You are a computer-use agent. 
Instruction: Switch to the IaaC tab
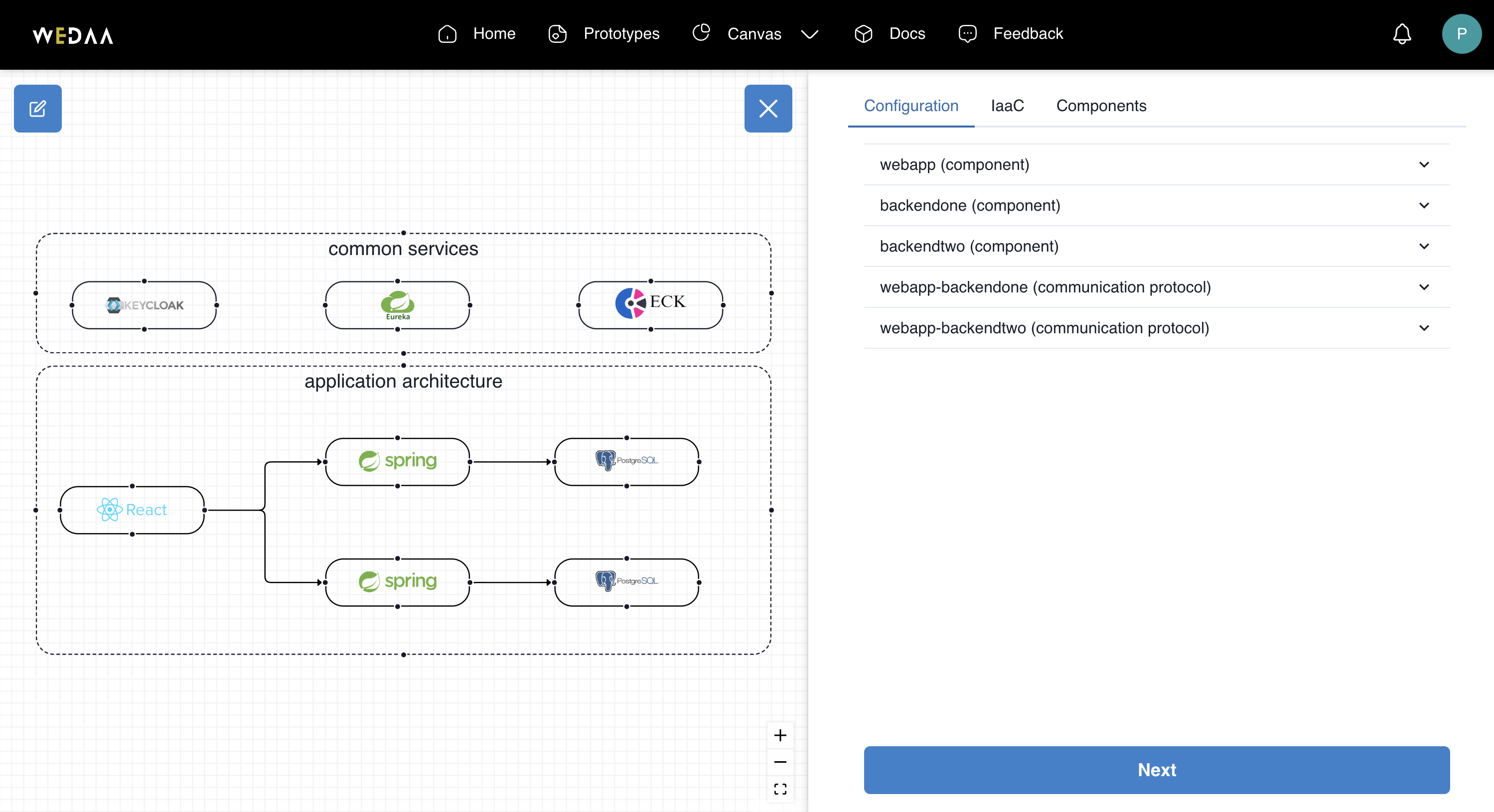pyautogui.click(x=1007, y=106)
